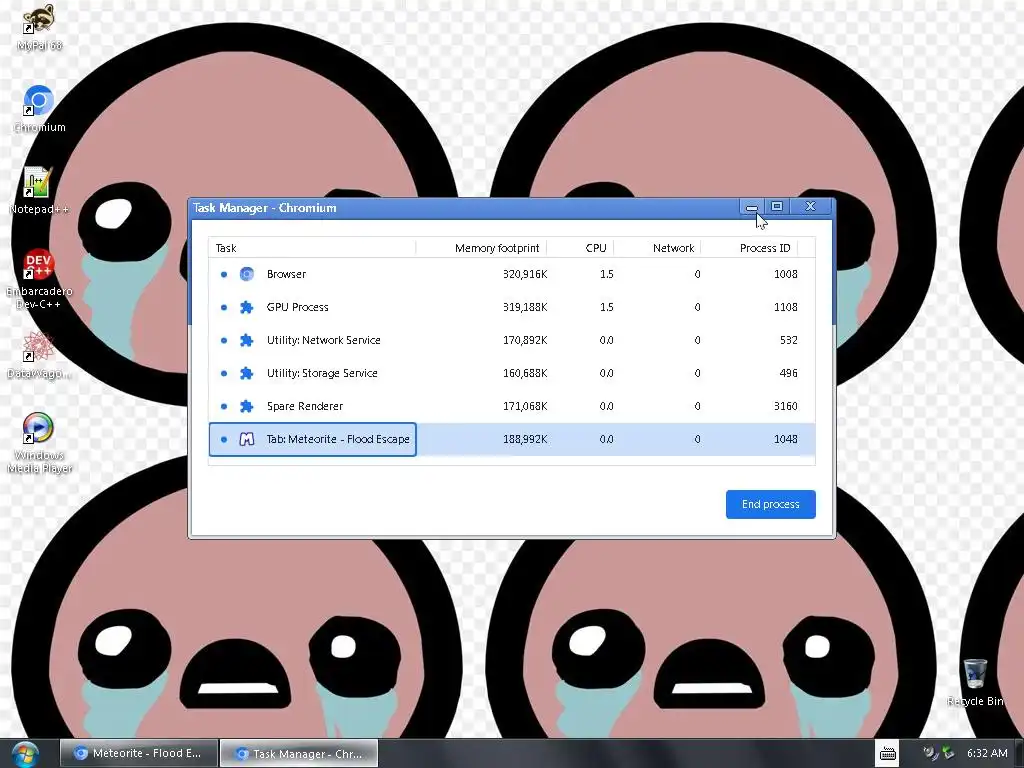Launch Windows Media Player desktop icon
The width and height of the screenshot is (1024, 768).
coord(39,443)
